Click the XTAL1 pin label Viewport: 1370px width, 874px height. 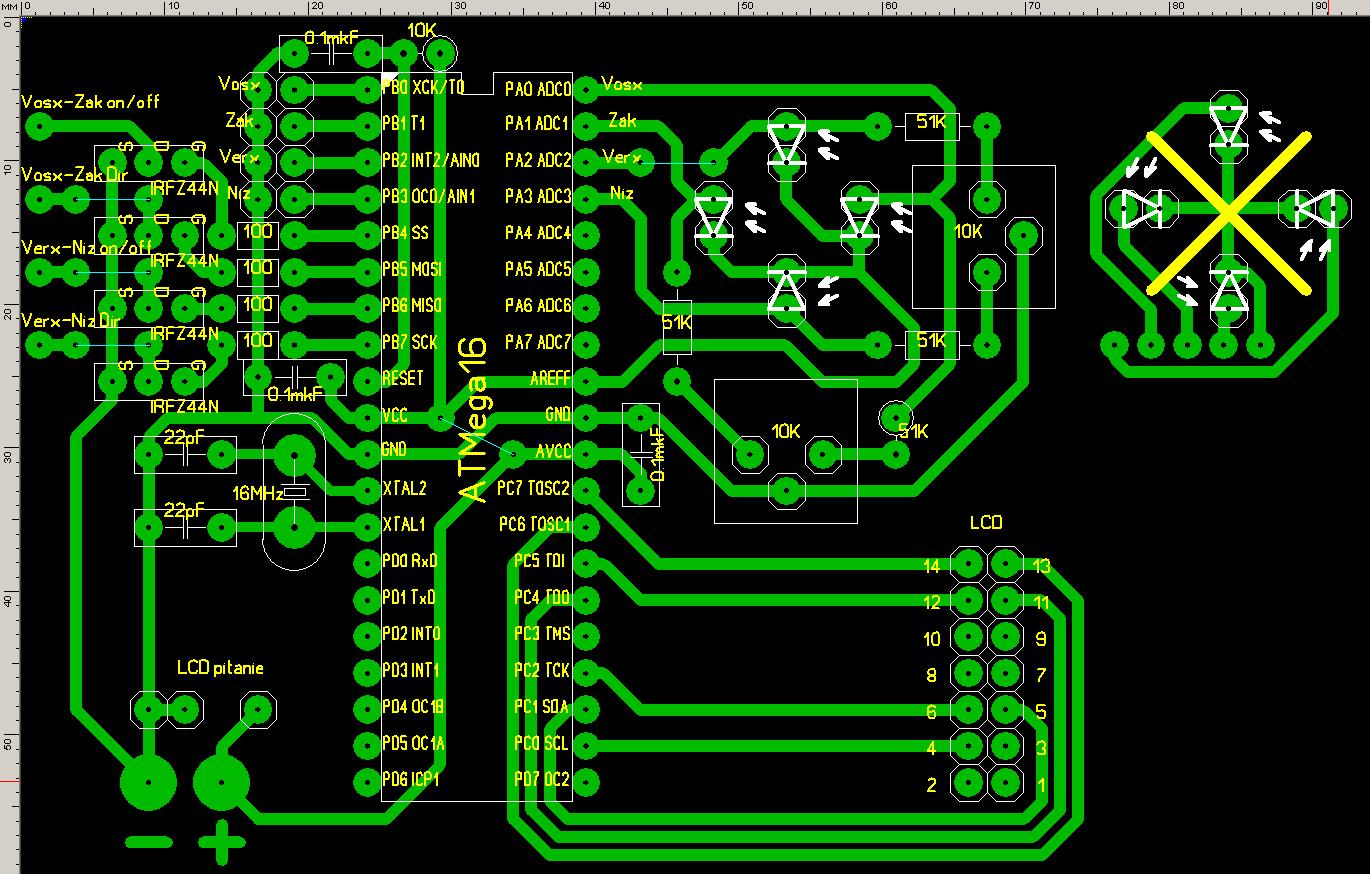(404, 524)
